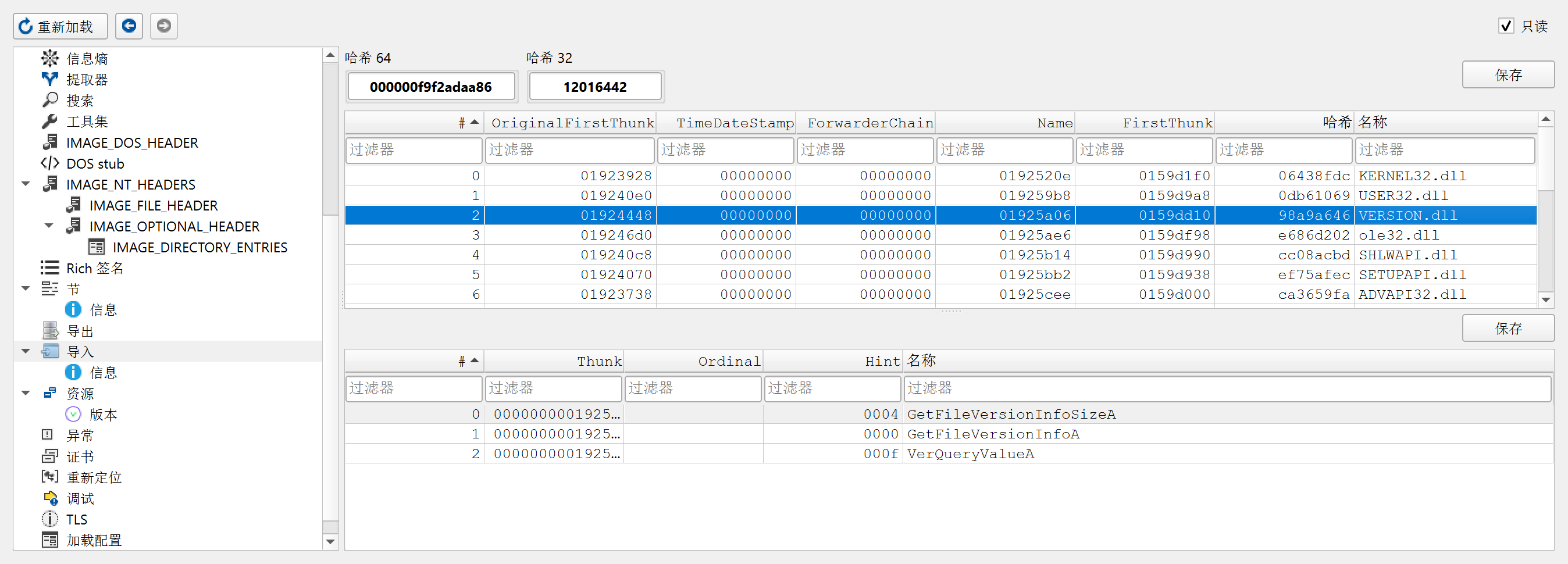
Task: Collapse the resources (资源) tree node
Action: (26, 393)
